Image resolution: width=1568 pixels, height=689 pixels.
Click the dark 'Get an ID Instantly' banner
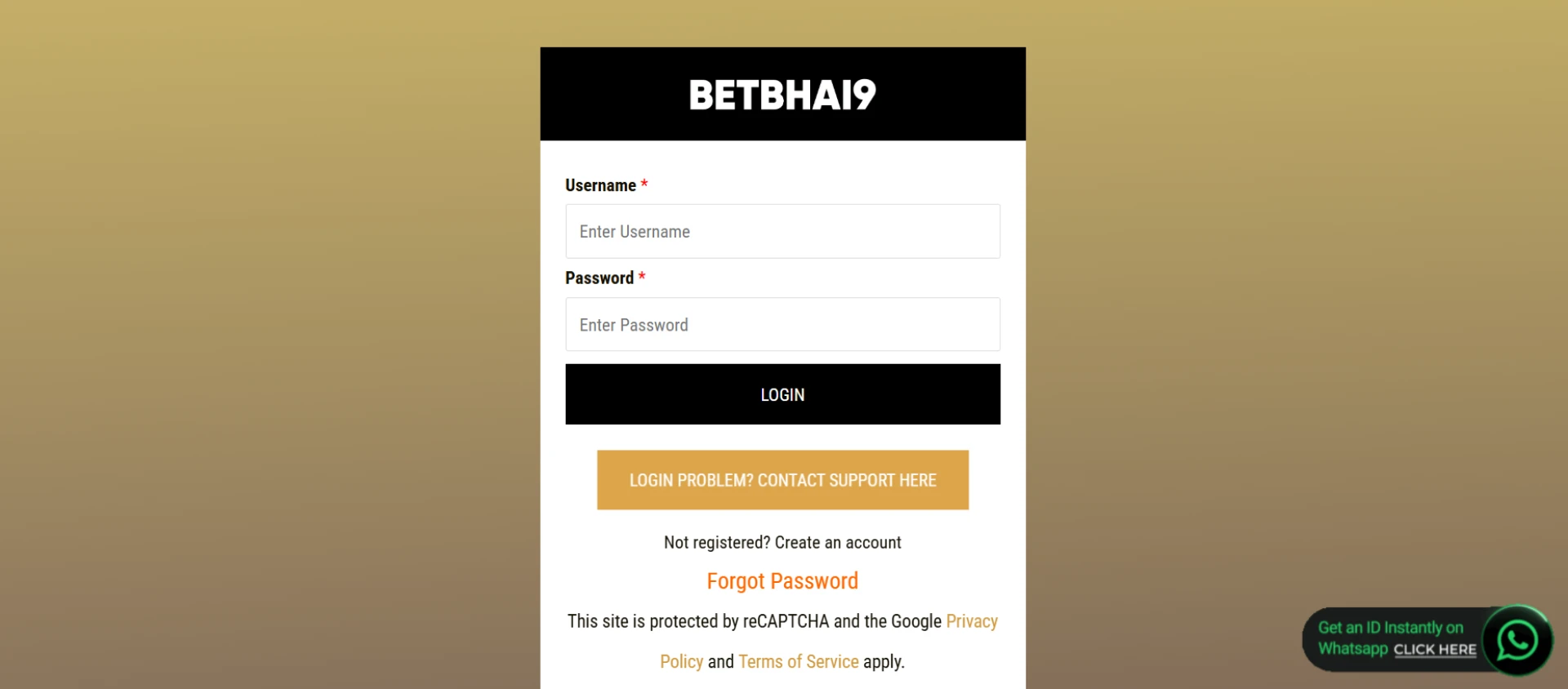tap(1396, 639)
